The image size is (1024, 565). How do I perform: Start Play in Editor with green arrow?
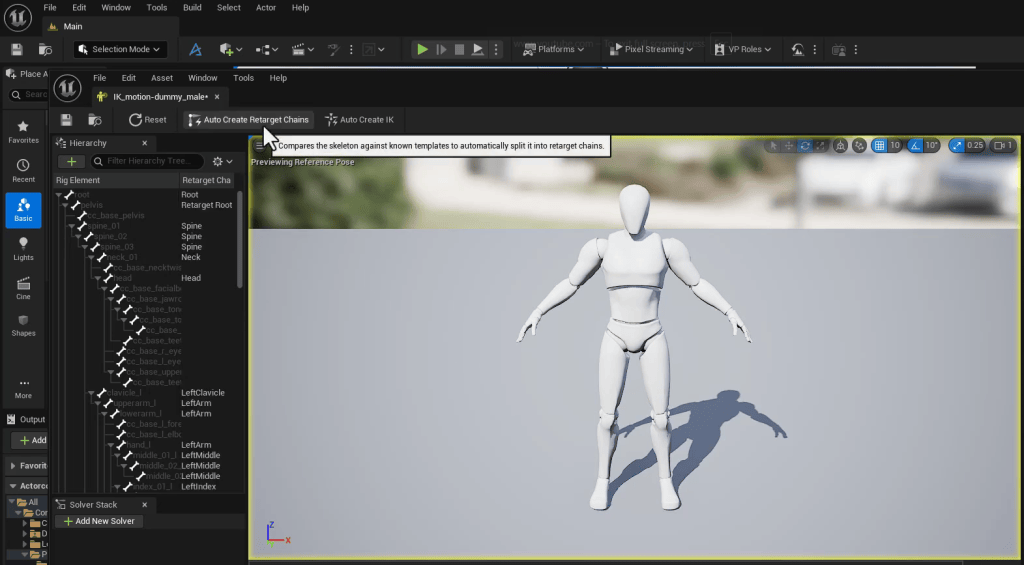423,49
